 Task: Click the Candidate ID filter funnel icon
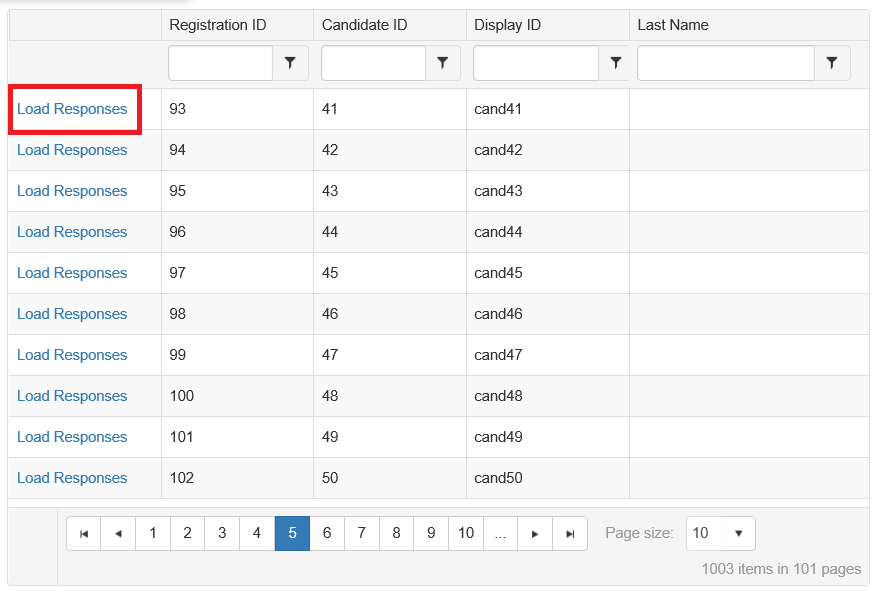(x=442, y=63)
